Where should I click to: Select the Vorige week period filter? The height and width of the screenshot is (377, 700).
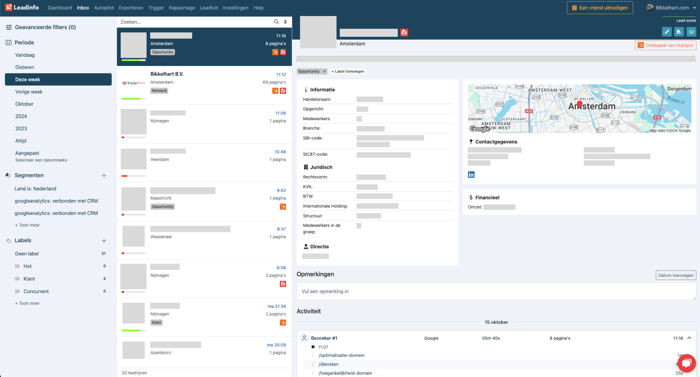(x=29, y=92)
